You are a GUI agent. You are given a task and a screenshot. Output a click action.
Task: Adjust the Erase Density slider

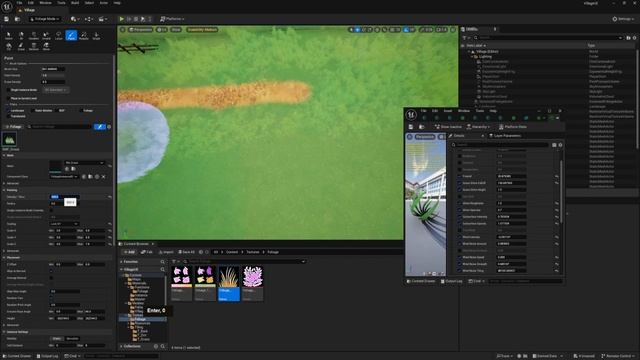pos(53,82)
